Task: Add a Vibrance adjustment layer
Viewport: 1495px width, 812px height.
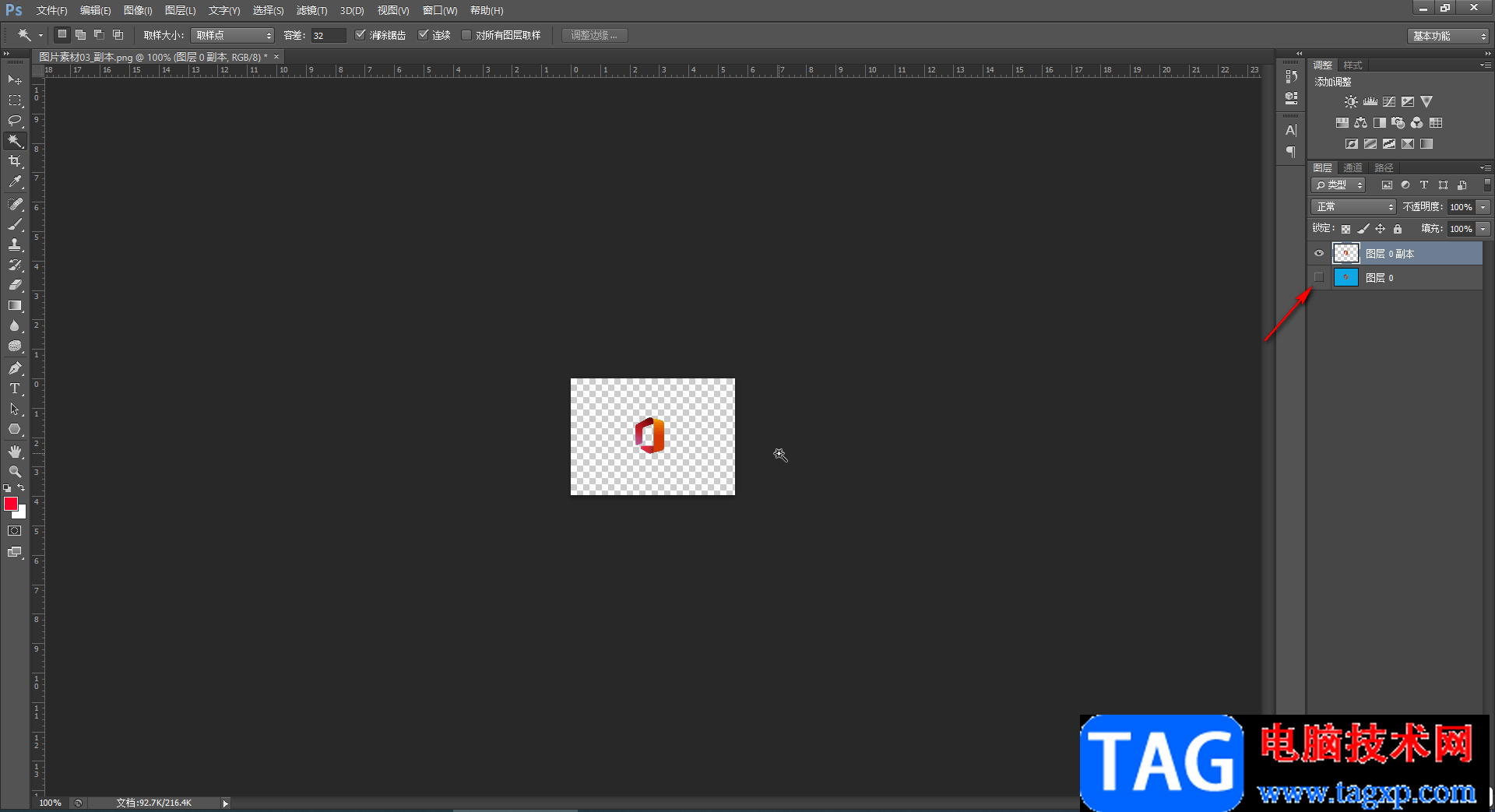Action: coord(1426,102)
